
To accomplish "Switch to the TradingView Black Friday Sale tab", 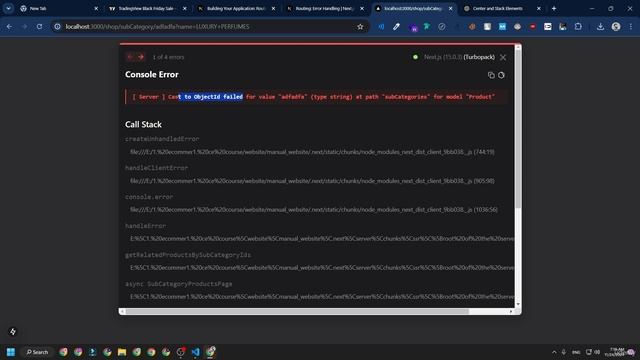I will point(146,8).
